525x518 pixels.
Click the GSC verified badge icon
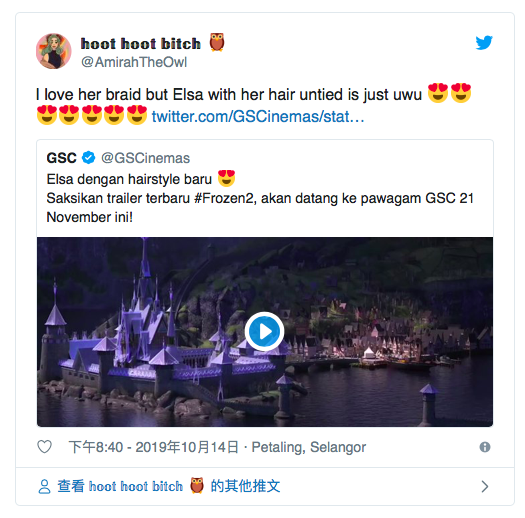coord(89,157)
